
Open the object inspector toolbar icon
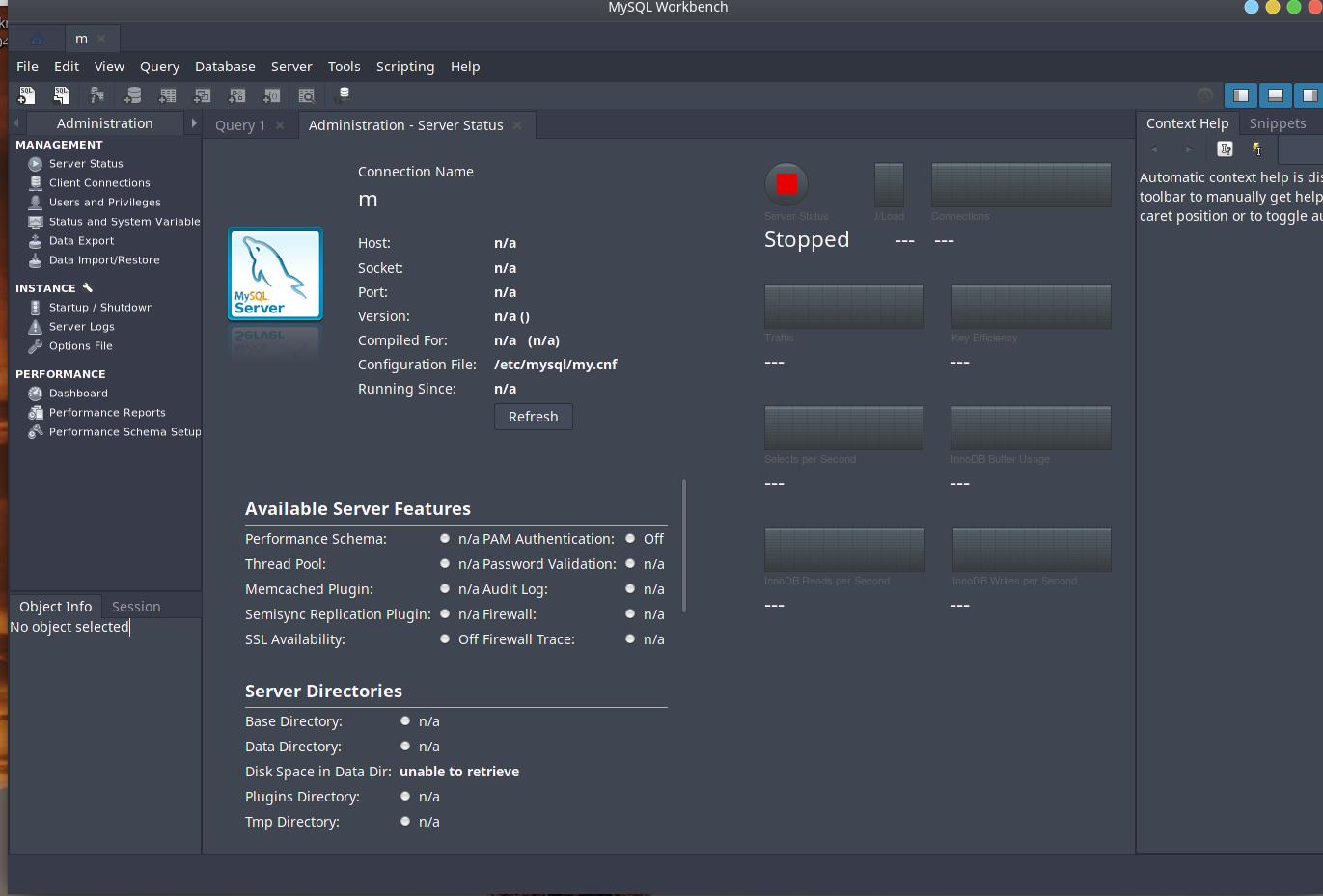tap(97, 95)
